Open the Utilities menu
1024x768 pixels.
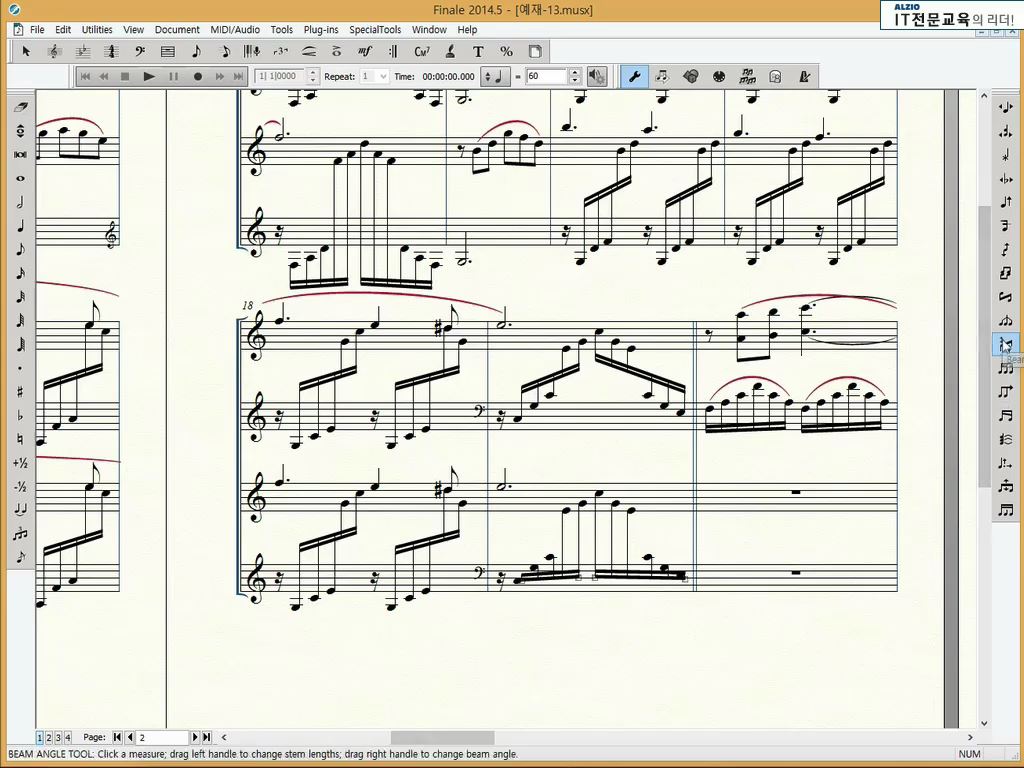click(x=97, y=29)
